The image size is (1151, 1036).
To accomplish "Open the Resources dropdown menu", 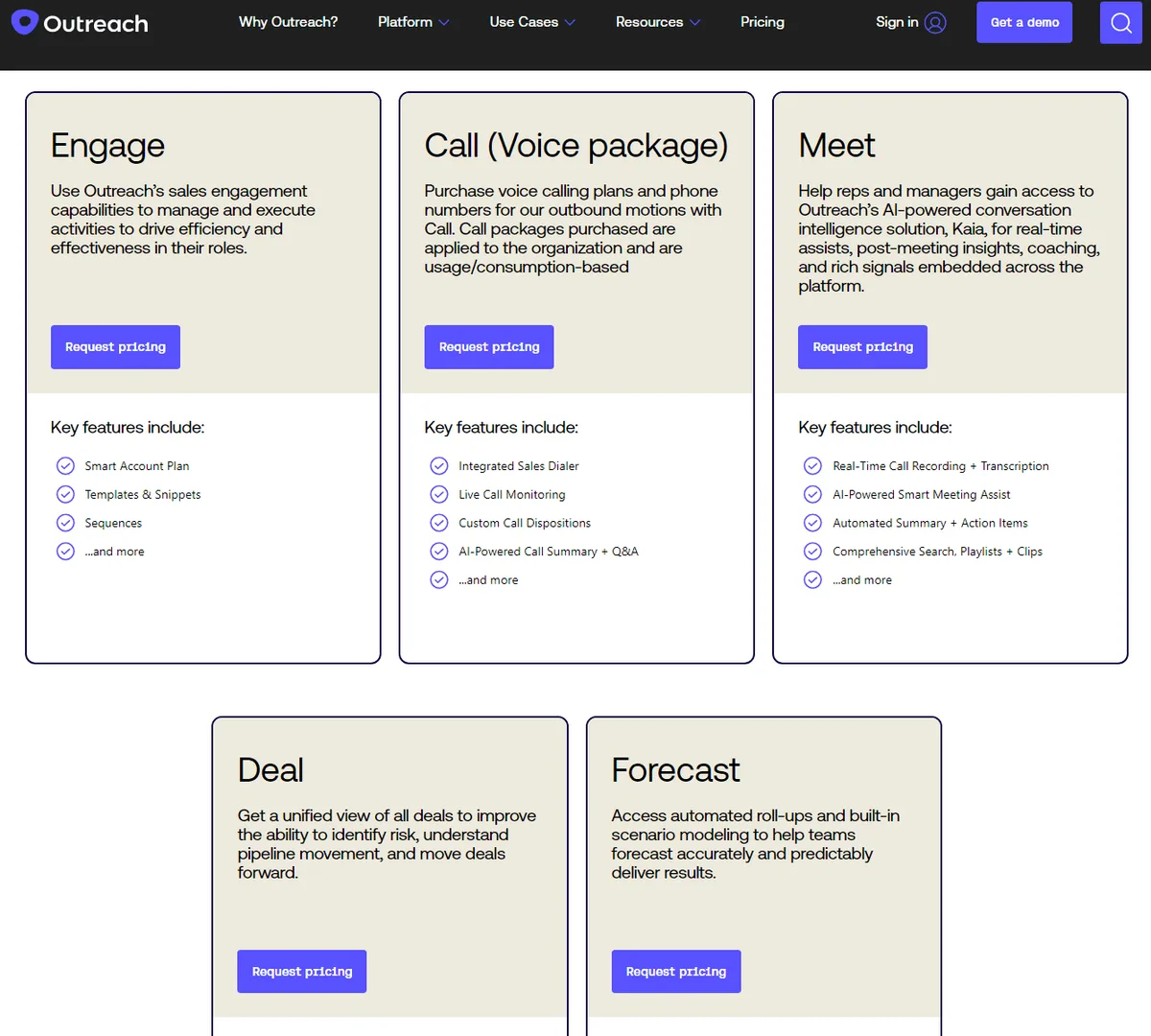I will (x=658, y=22).
